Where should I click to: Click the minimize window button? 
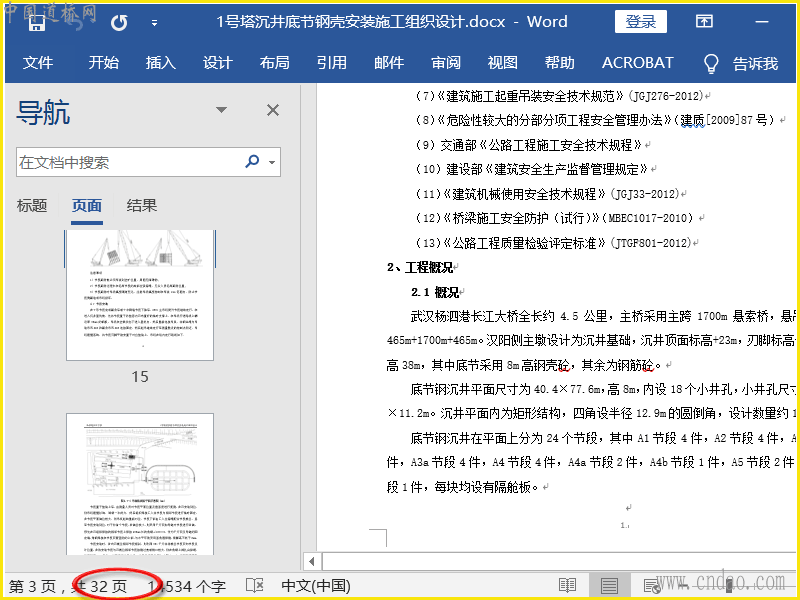[x=762, y=22]
